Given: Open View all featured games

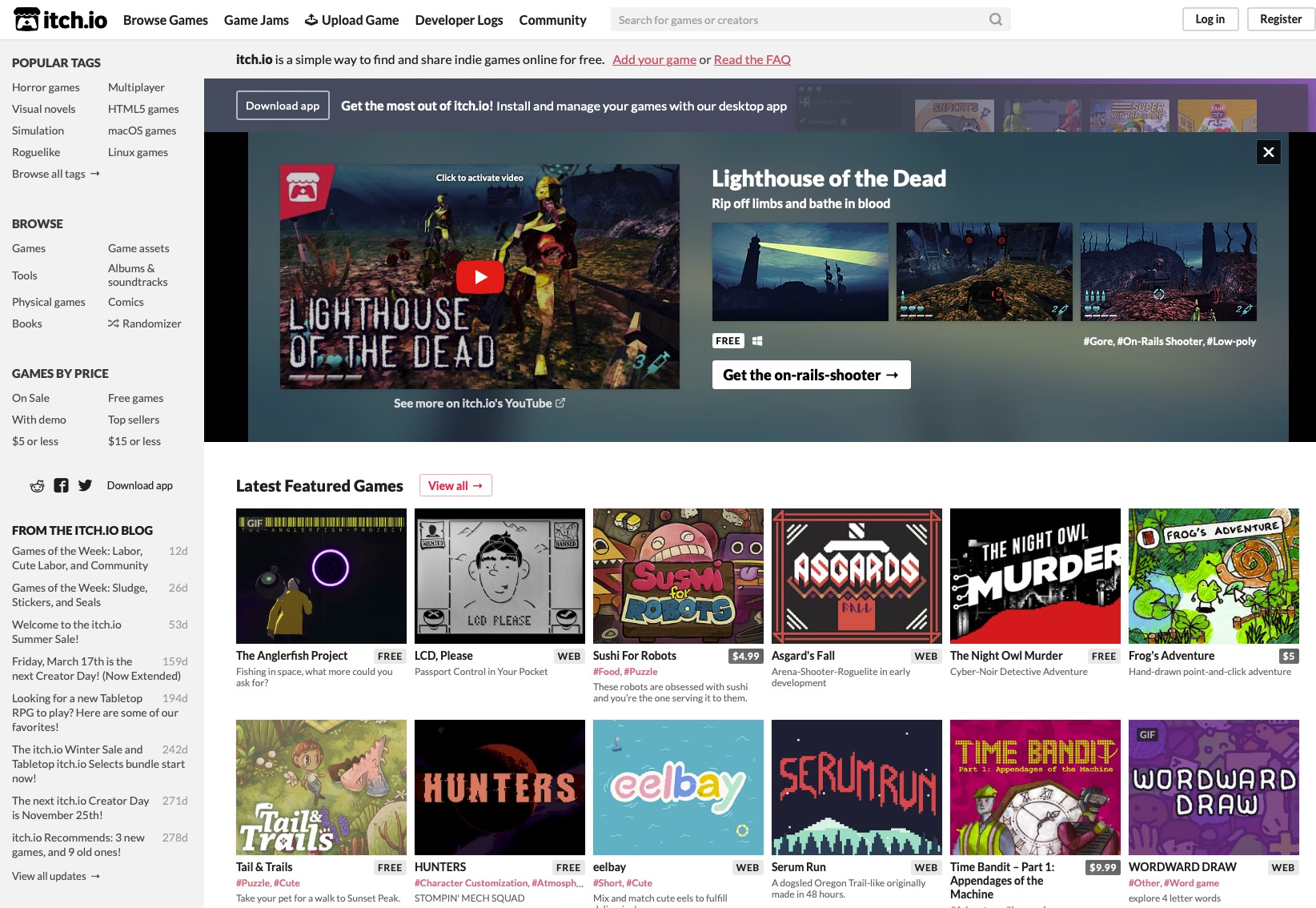Looking at the screenshot, I should click(x=455, y=485).
